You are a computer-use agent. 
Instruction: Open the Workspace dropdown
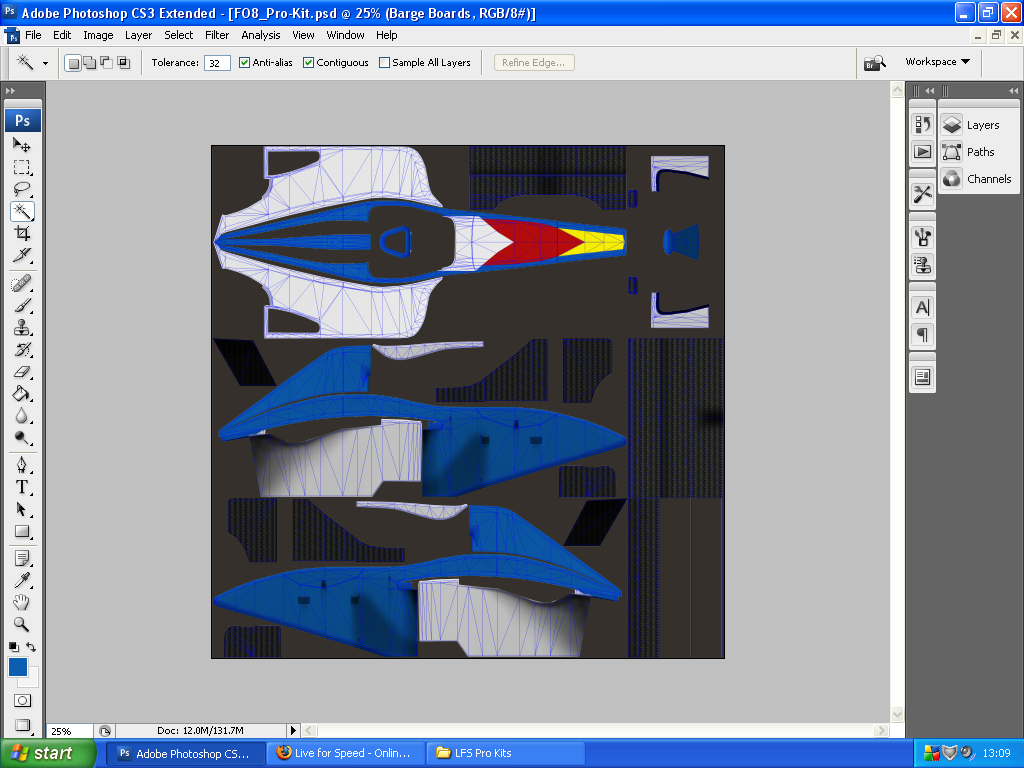pos(937,62)
